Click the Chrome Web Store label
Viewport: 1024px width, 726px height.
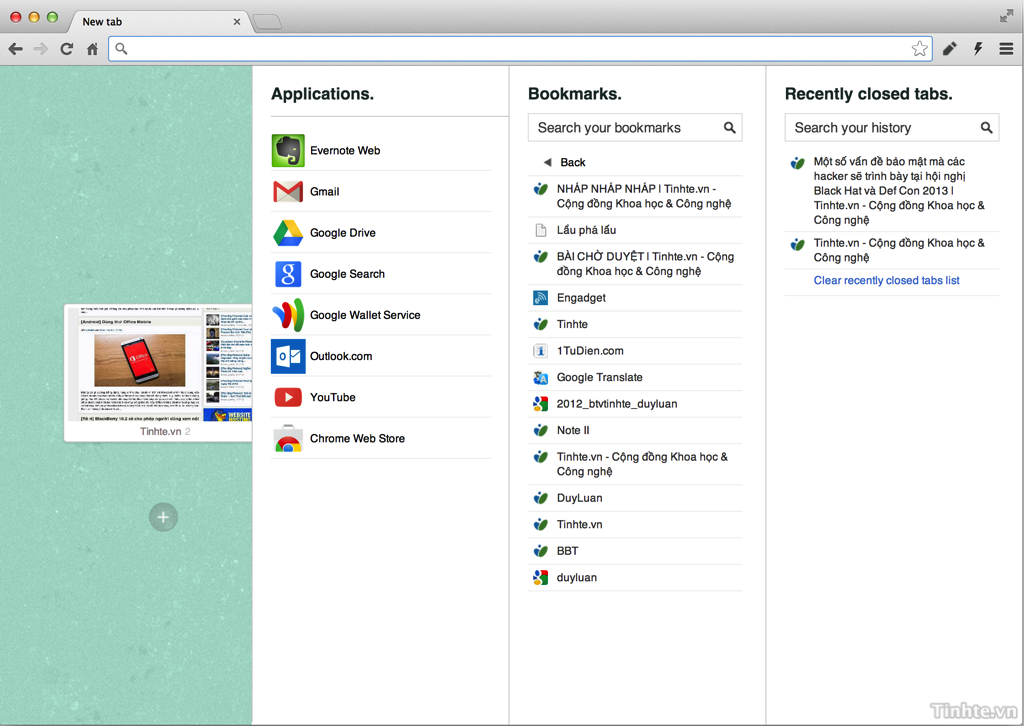point(357,439)
